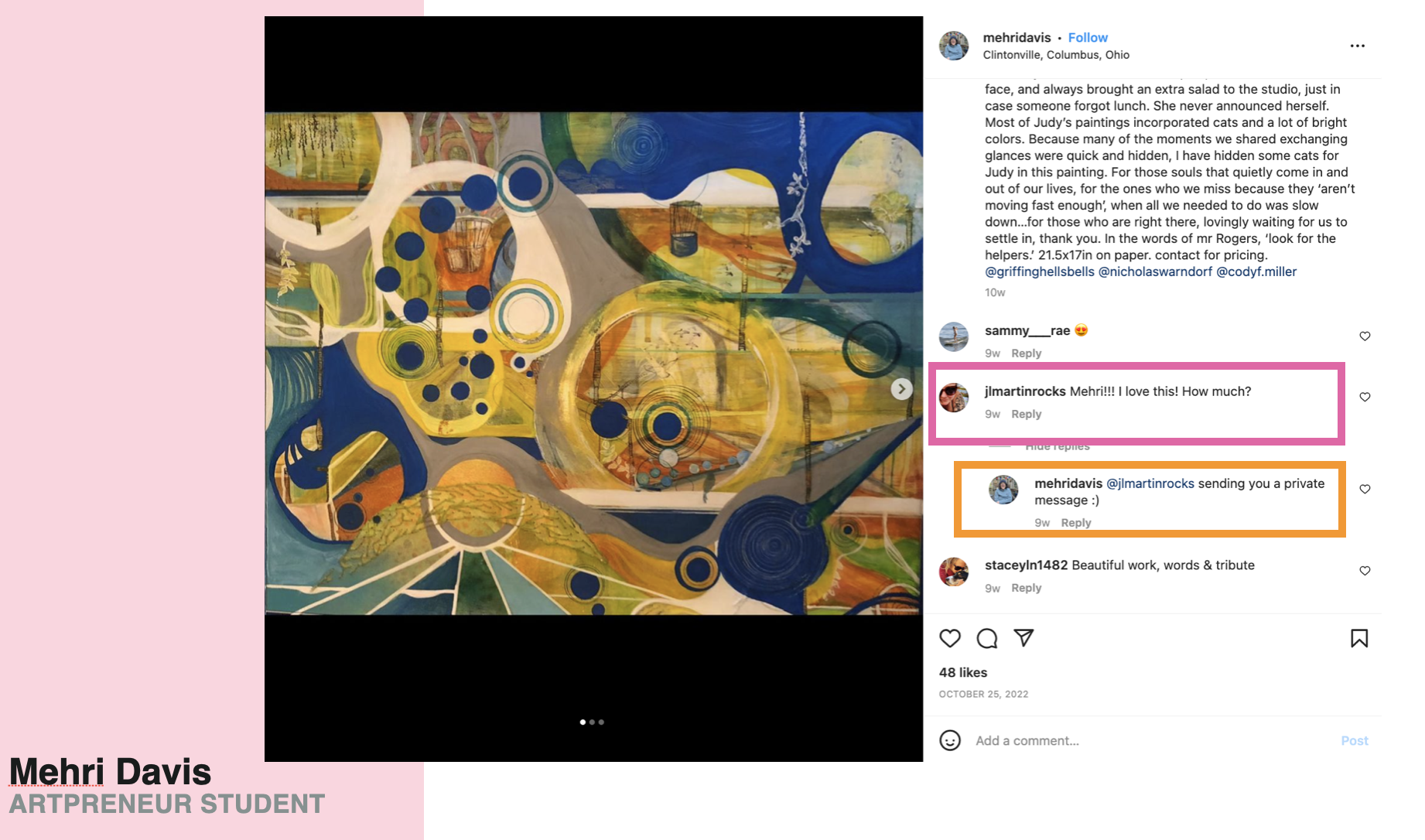Open the 48 likes list
1425x840 pixels.
(x=963, y=672)
